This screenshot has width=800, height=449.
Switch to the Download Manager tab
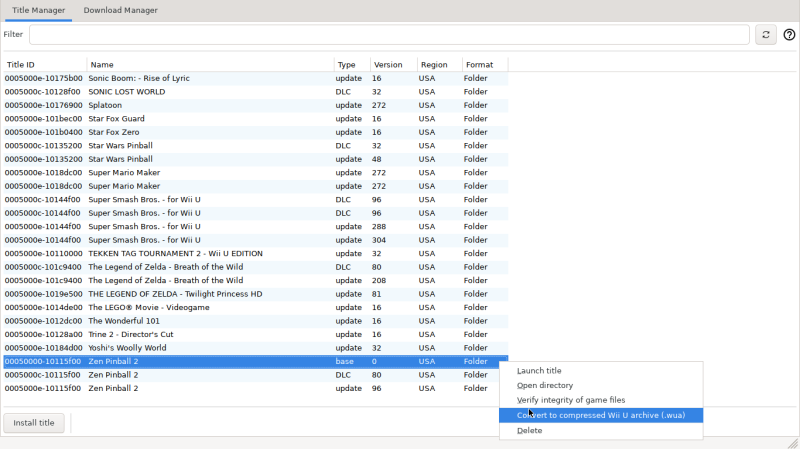pyautogui.click(x=120, y=10)
